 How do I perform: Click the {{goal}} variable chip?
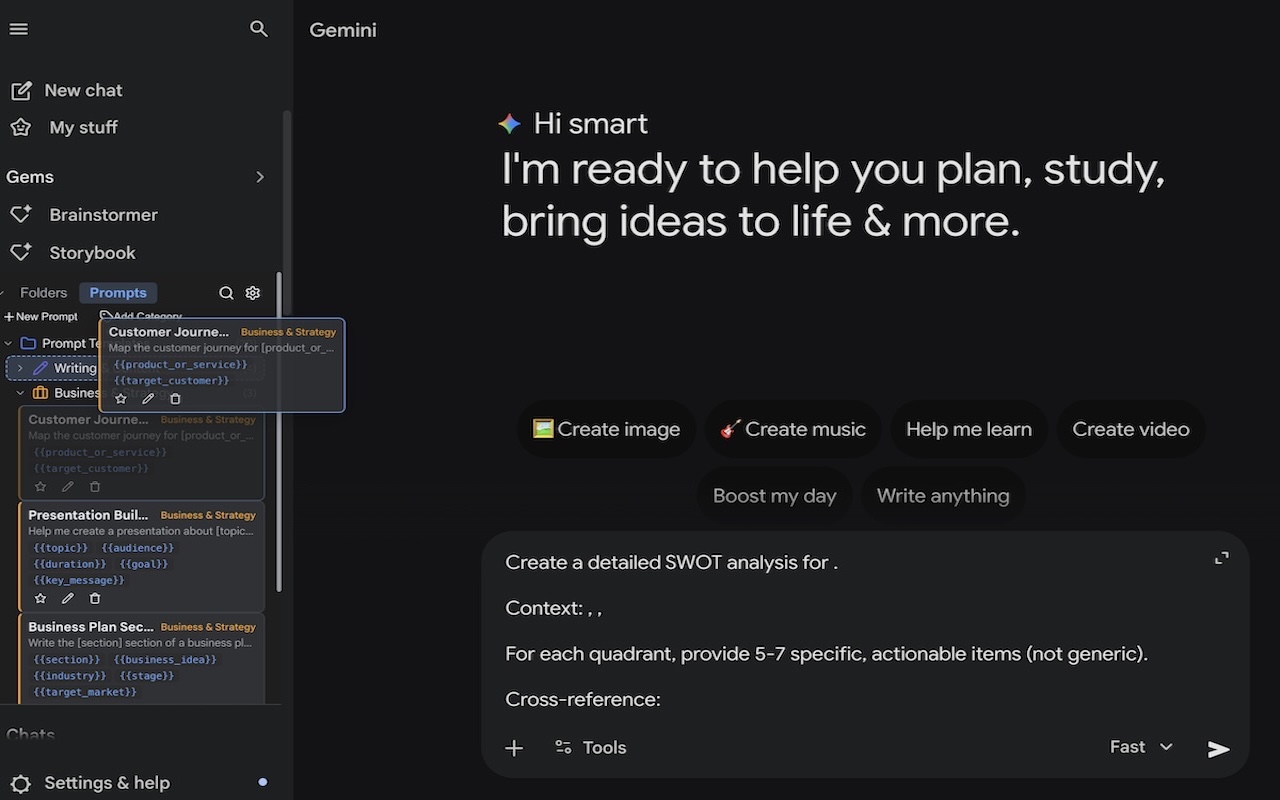tap(144, 564)
